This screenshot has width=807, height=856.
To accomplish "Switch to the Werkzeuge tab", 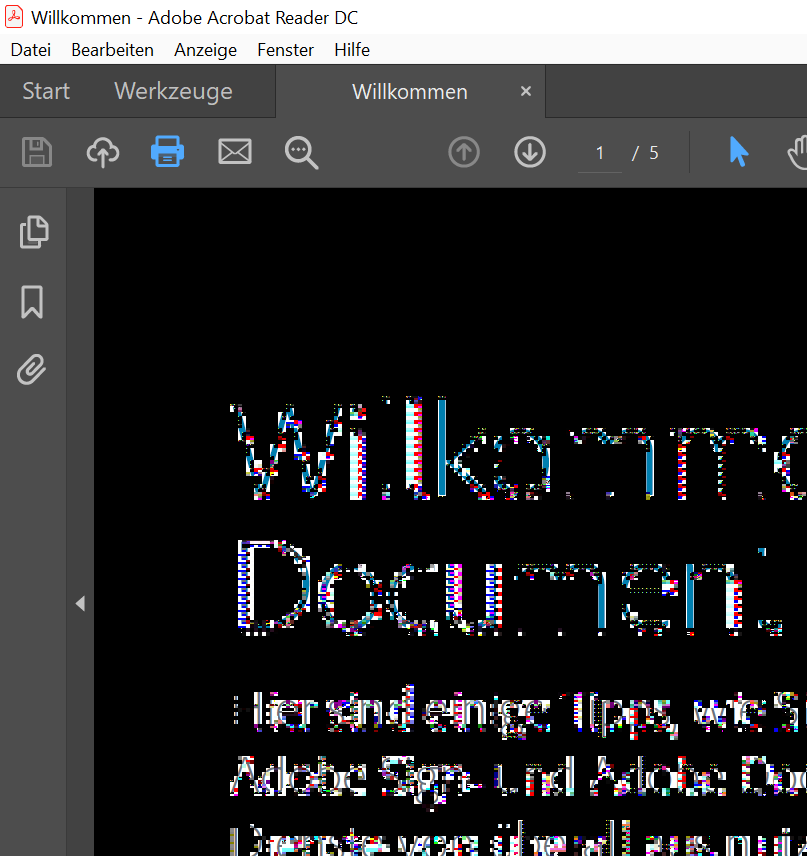I will point(173,91).
